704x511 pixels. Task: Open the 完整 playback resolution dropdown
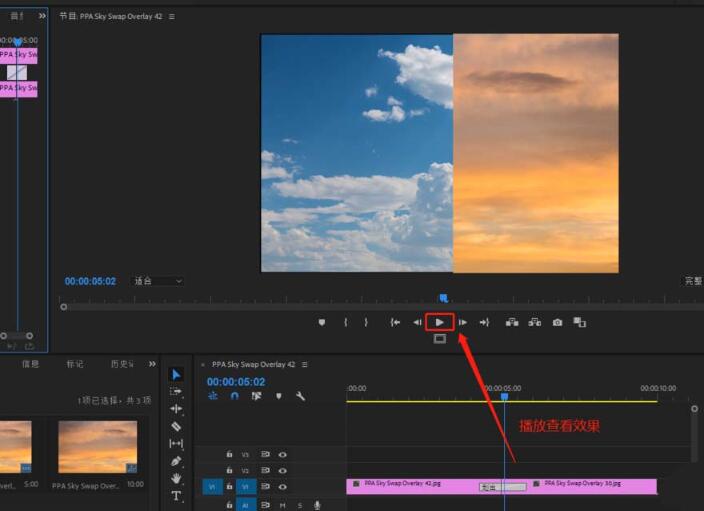pyautogui.click(x=692, y=282)
